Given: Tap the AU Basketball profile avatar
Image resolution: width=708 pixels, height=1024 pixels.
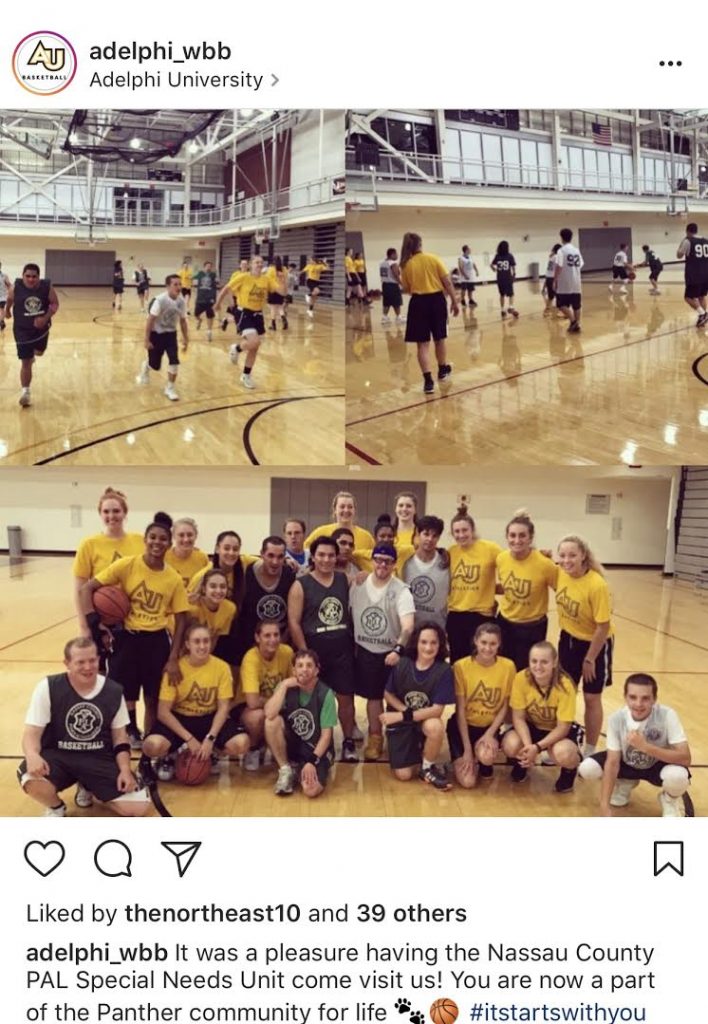Looking at the screenshot, I should point(44,63).
